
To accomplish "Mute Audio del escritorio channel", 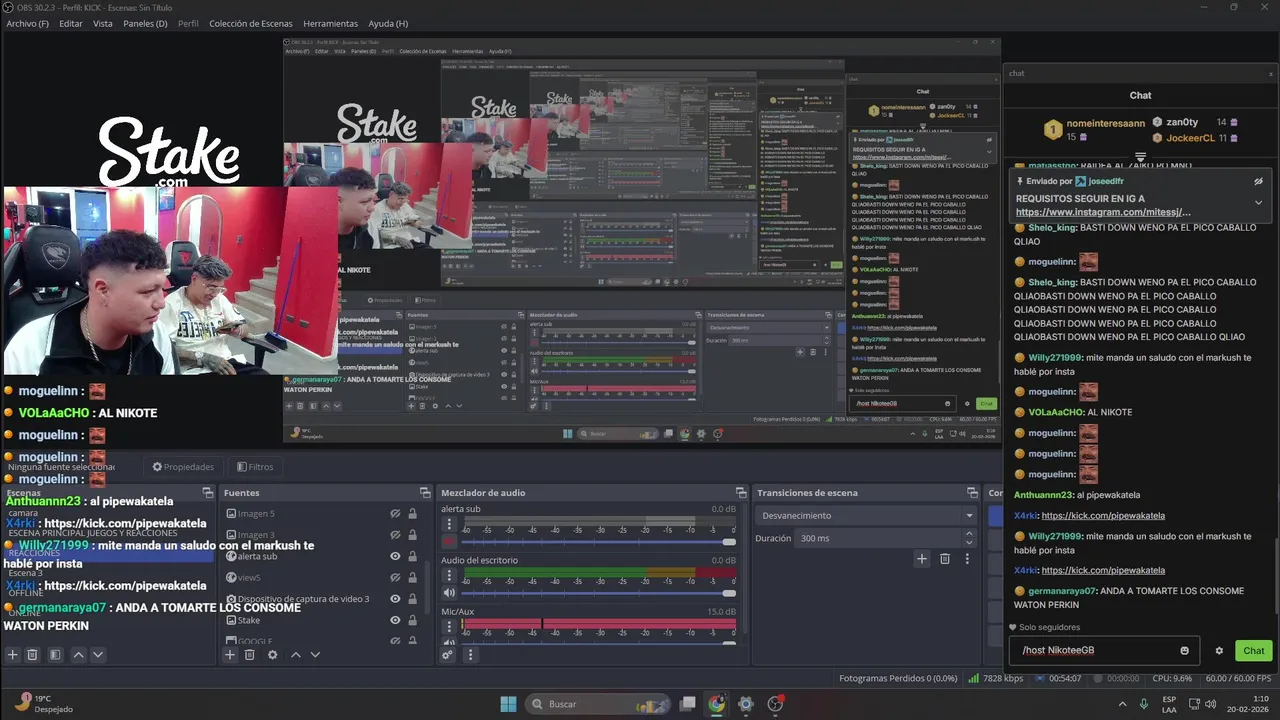I will coord(450,592).
